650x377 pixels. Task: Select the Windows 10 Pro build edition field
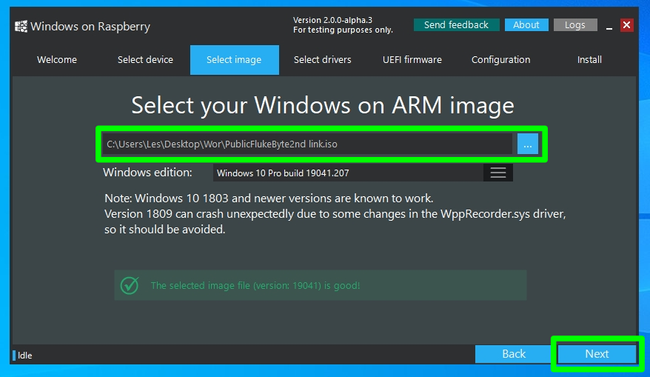tap(348, 173)
